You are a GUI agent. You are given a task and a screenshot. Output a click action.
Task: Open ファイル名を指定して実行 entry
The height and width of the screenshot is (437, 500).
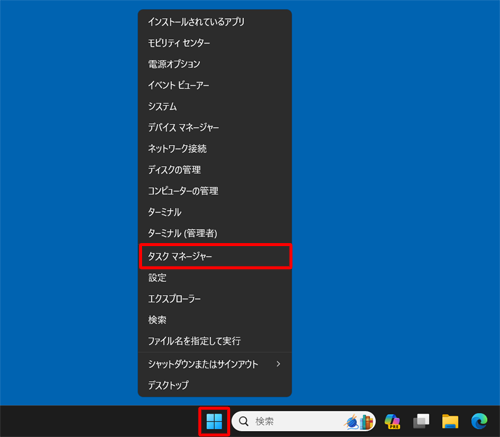click(215, 341)
